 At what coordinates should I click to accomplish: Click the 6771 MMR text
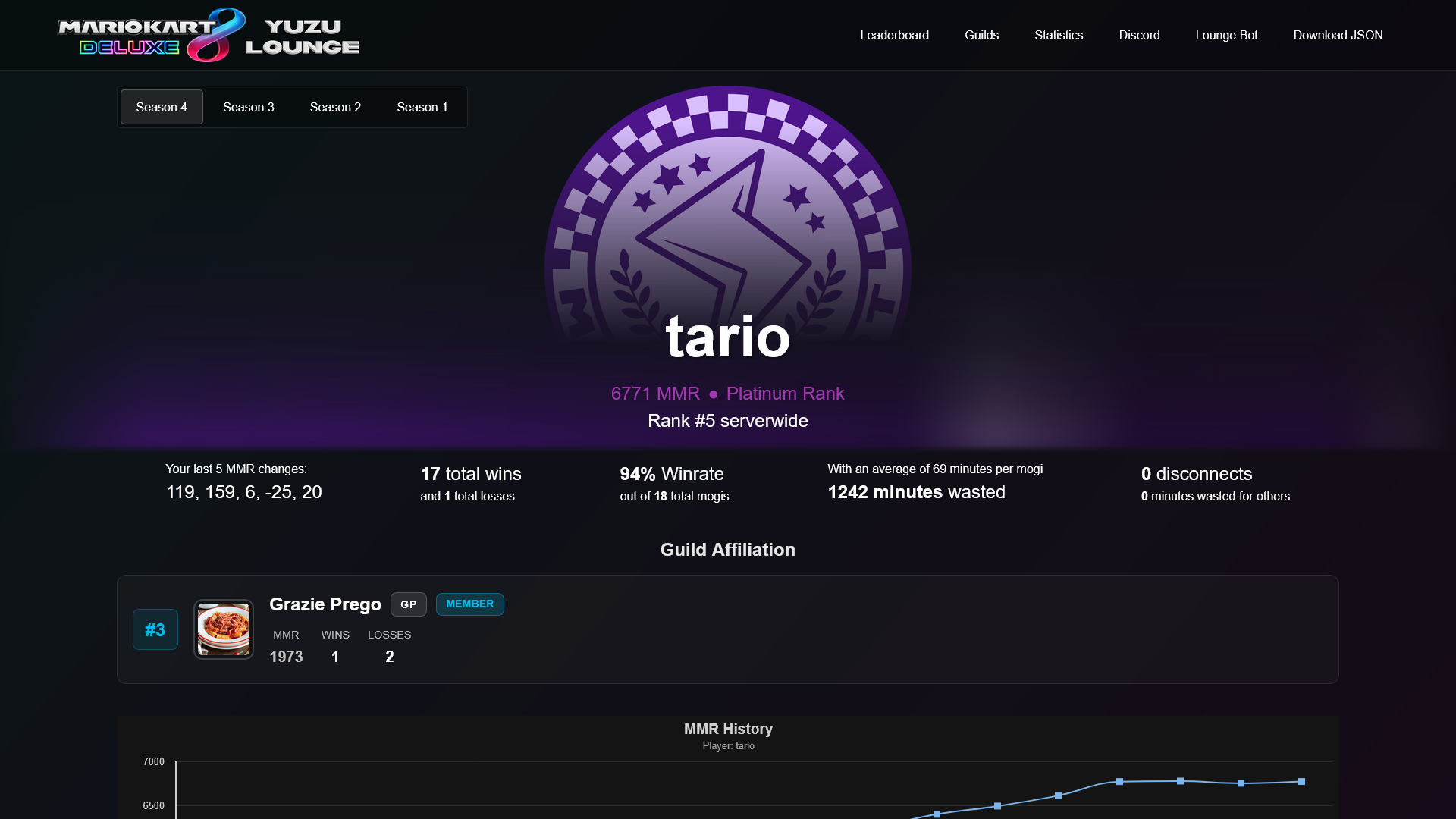click(655, 394)
